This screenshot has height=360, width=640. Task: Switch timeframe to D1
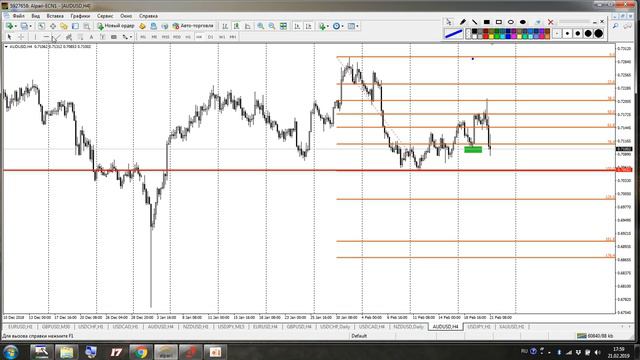(x=210, y=37)
